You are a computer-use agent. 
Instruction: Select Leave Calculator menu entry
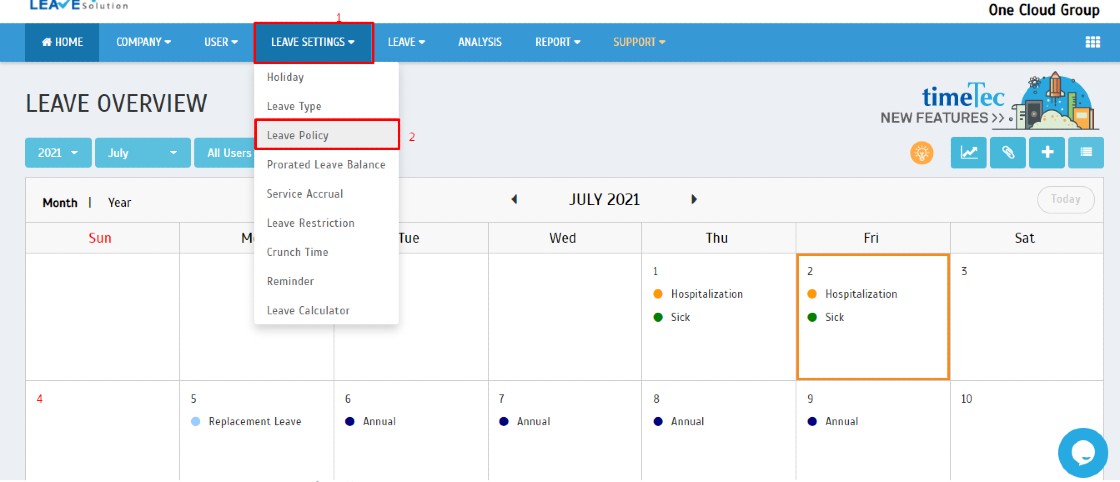tap(326, 311)
